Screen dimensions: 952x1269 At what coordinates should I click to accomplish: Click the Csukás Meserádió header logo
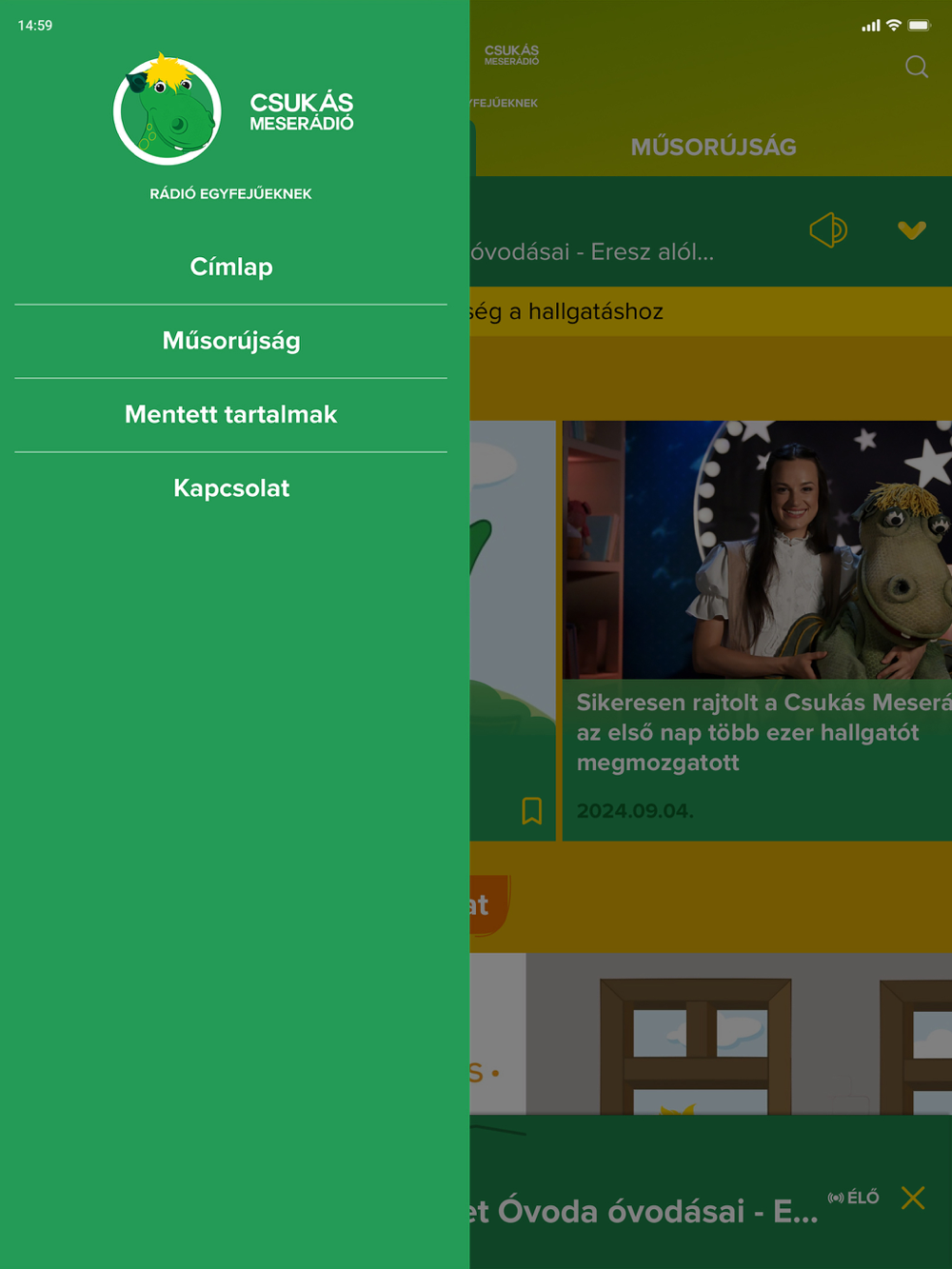pyautogui.click(x=511, y=55)
